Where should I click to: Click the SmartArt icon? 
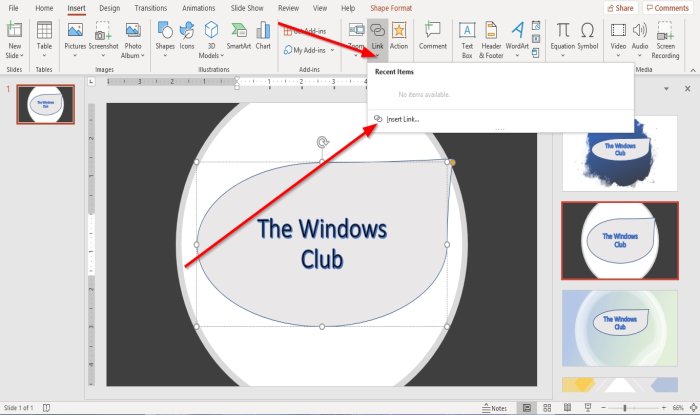[x=239, y=30]
